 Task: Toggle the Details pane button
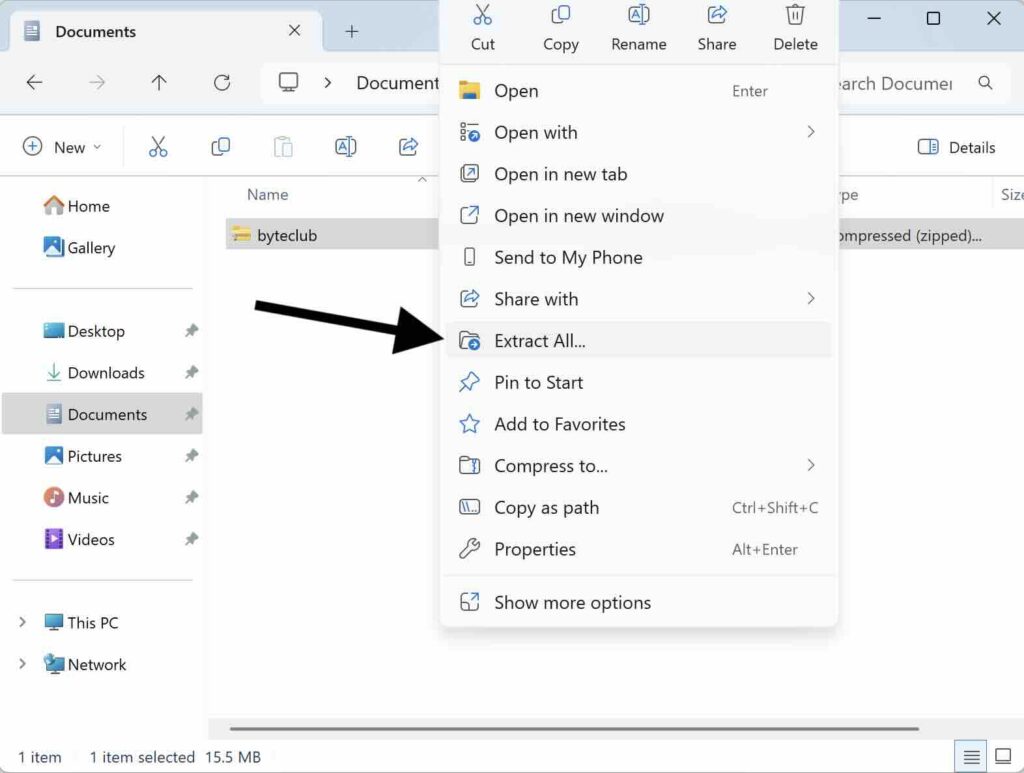pyautogui.click(x=956, y=147)
